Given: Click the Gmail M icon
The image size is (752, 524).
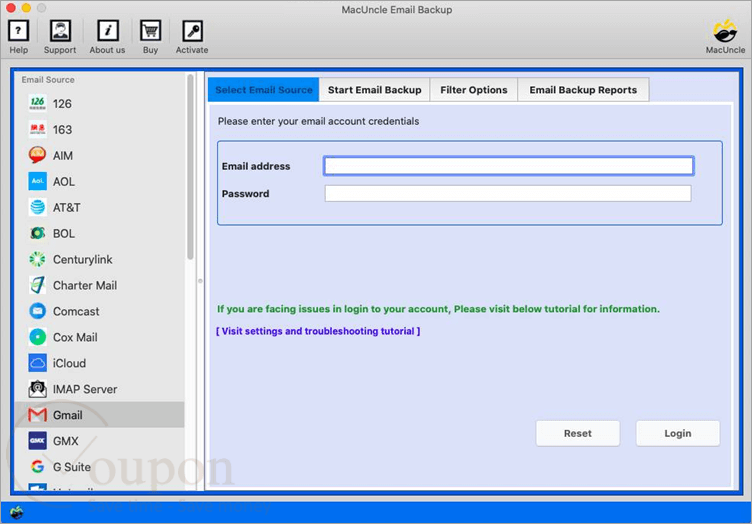Looking at the screenshot, I should 37,415.
